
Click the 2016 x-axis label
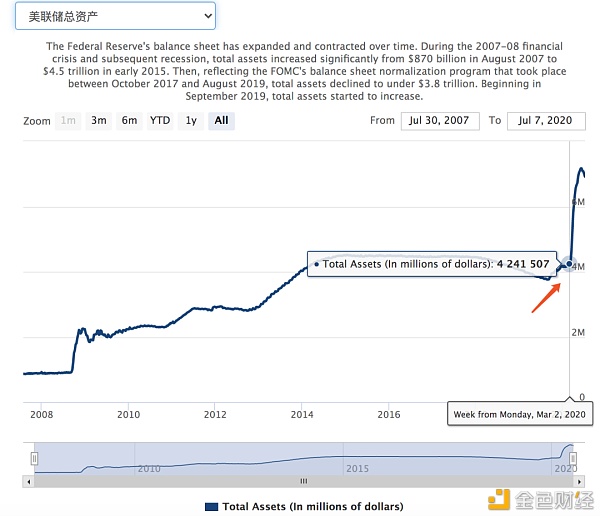389,415
